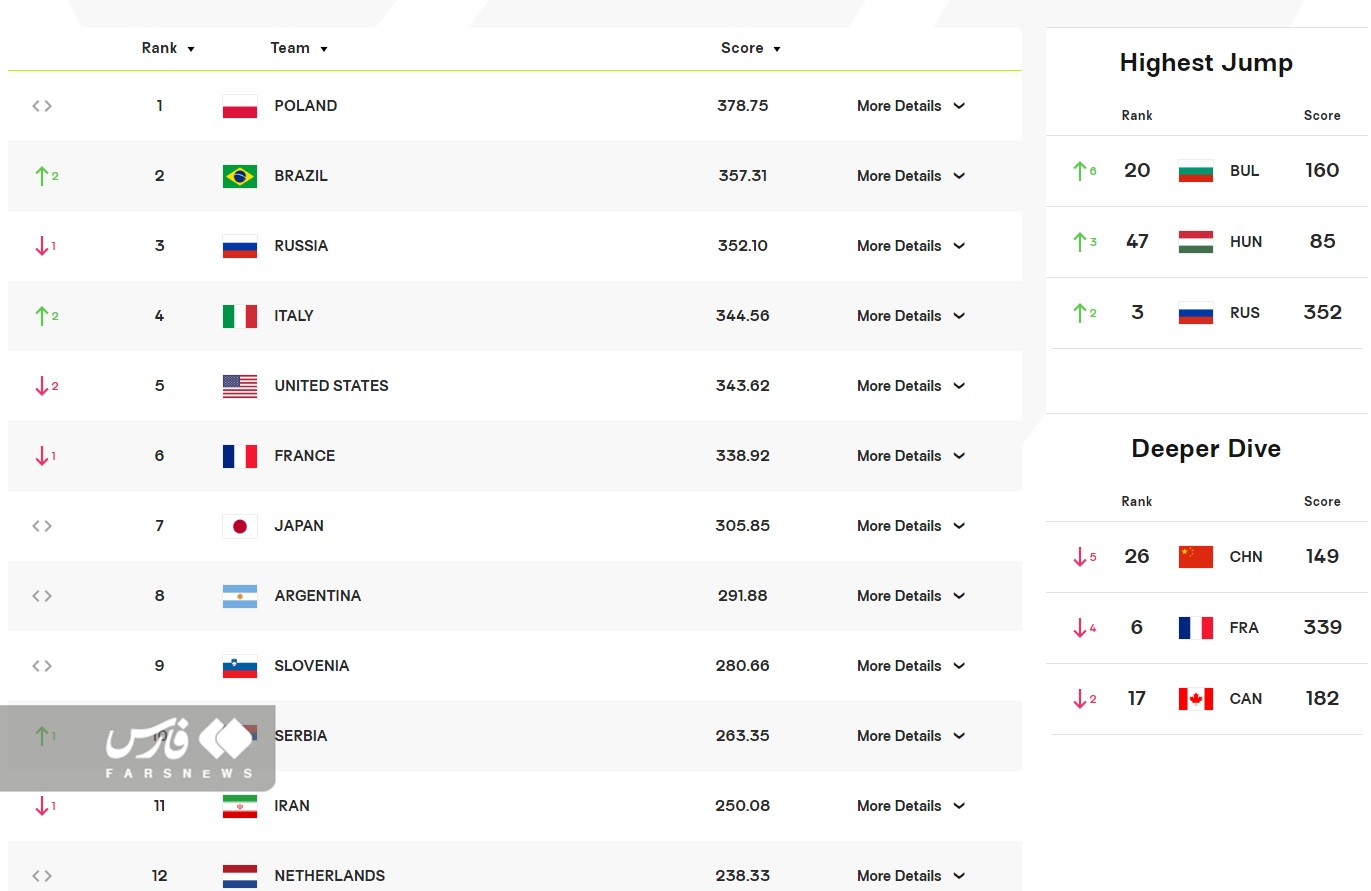Sort the table by Team column

pyautogui.click(x=298, y=48)
